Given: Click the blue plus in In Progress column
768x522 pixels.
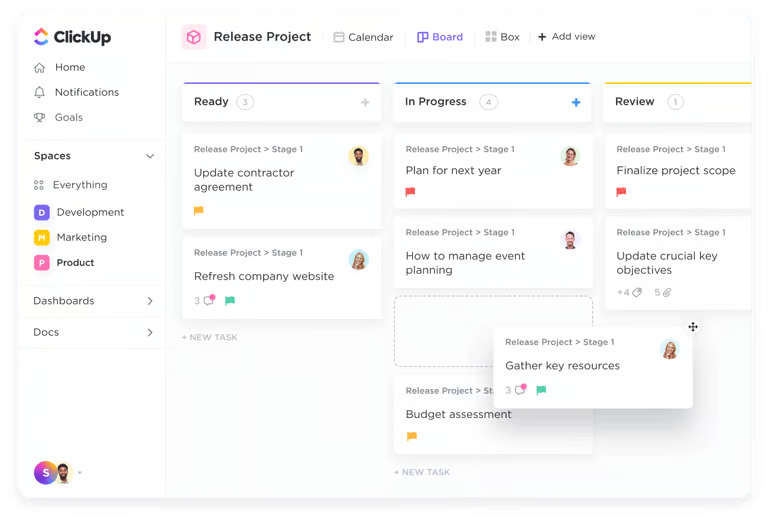Looking at the screenshot, I should pyautogui.click(x=576, y=102).
